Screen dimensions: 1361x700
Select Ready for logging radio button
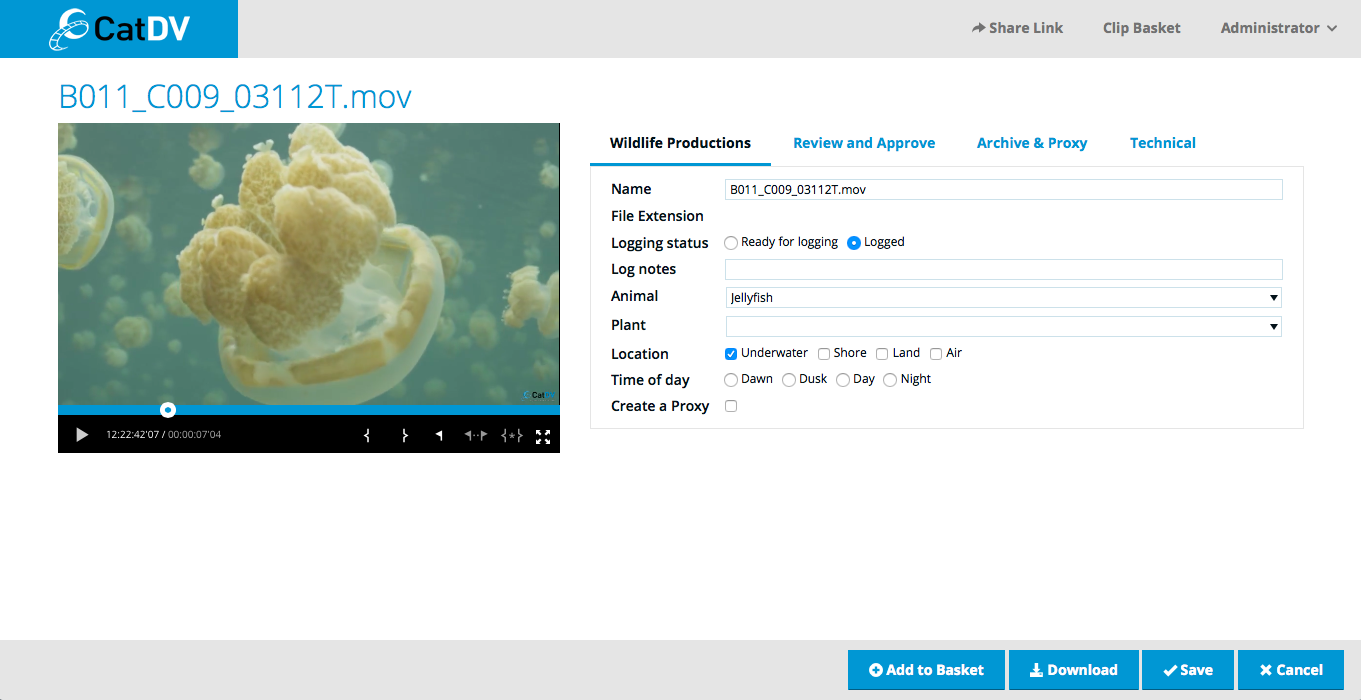pyautogui.click(x=731, y=243)
